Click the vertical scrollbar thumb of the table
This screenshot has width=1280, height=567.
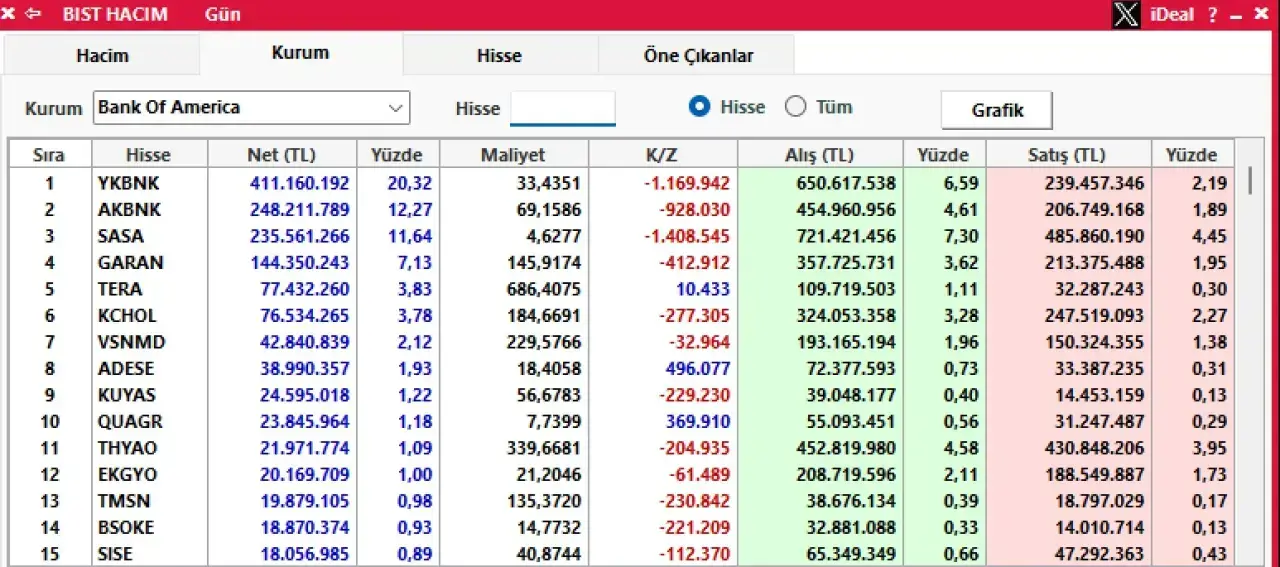(1250, 182)
